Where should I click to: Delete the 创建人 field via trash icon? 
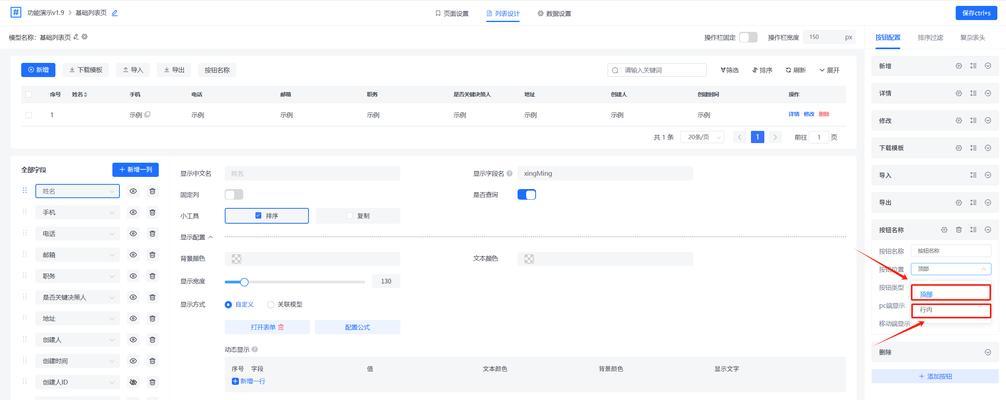(x=152, y=340)
